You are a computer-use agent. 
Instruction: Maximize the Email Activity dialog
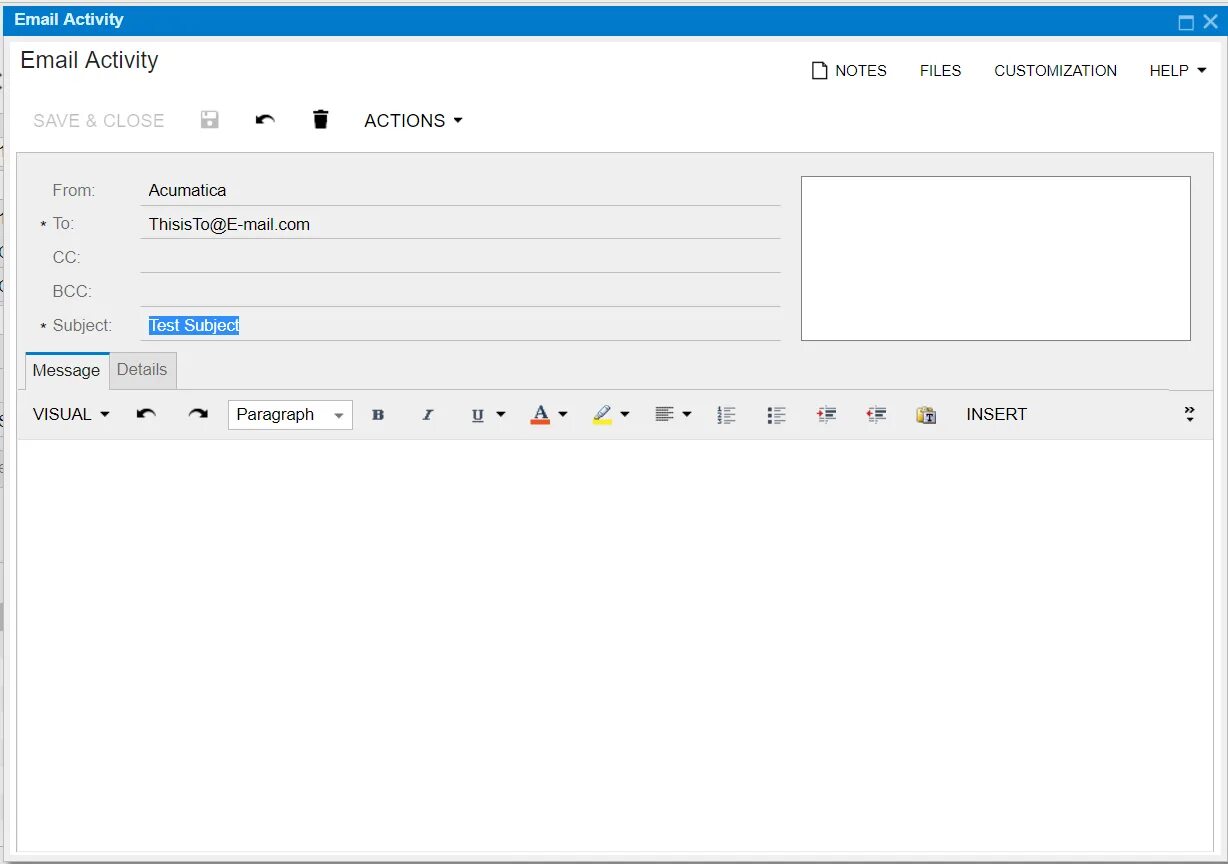(1186, 22)
